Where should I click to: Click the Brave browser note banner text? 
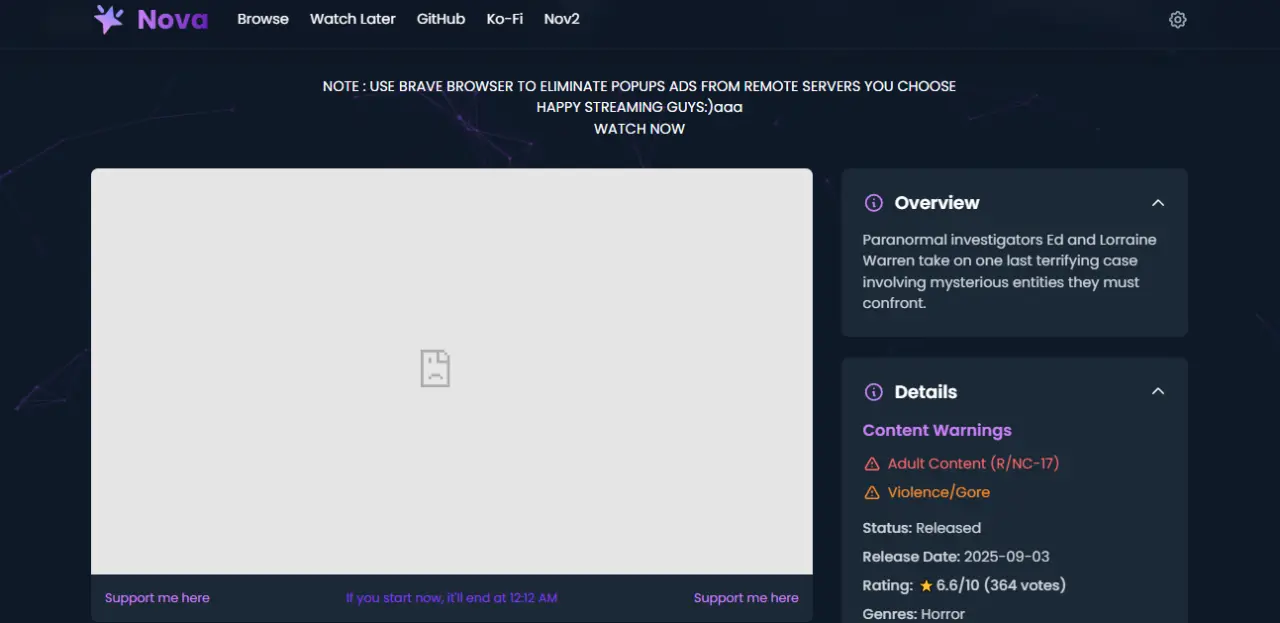click(x=639, y=87)
